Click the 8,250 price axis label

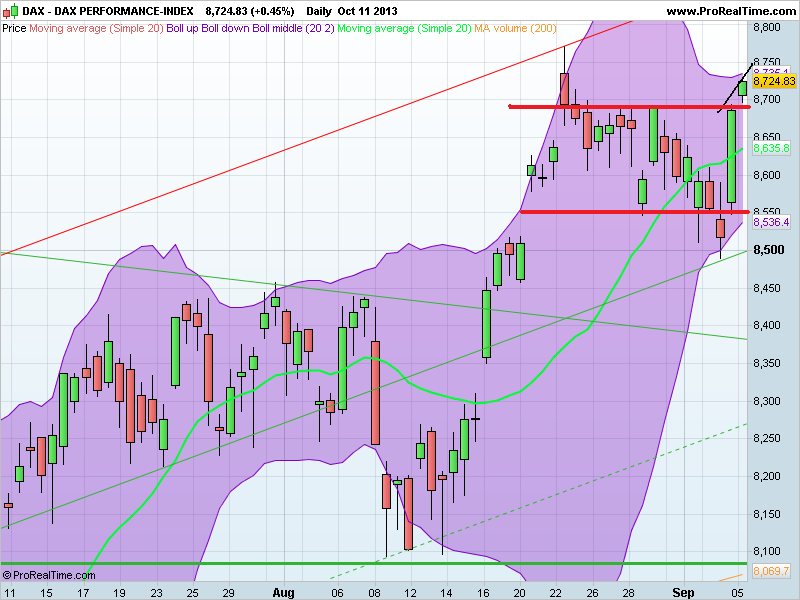(767, 438)
